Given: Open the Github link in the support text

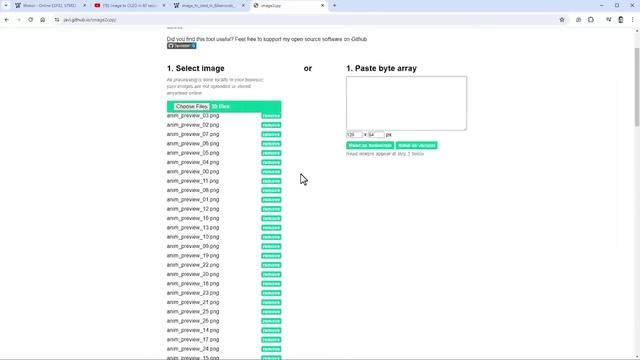Looking at the screenshot, I should click(x=359, y=39).
